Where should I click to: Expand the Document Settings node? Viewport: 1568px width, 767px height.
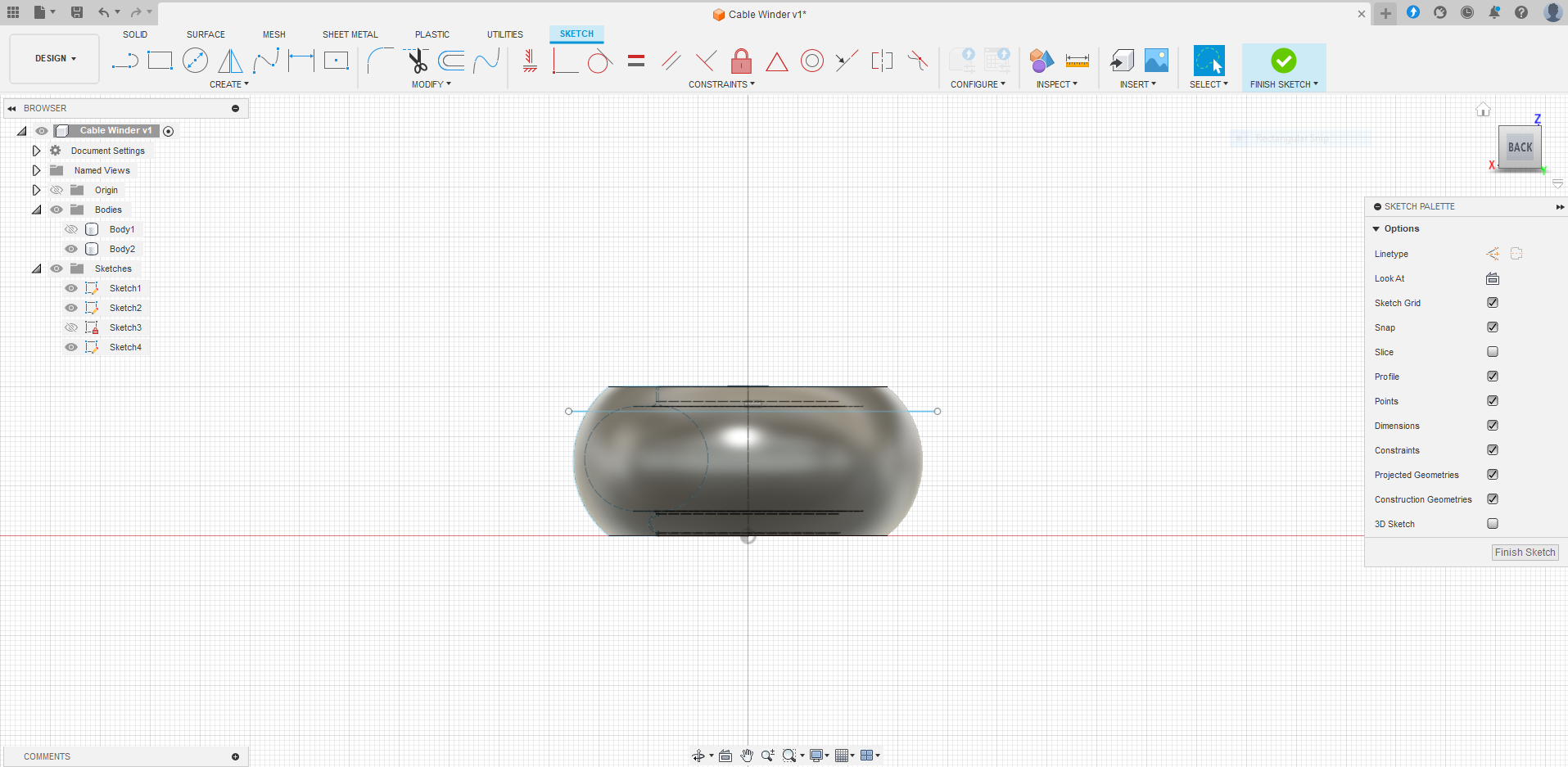pyautogui.click(x=36, y=151)
